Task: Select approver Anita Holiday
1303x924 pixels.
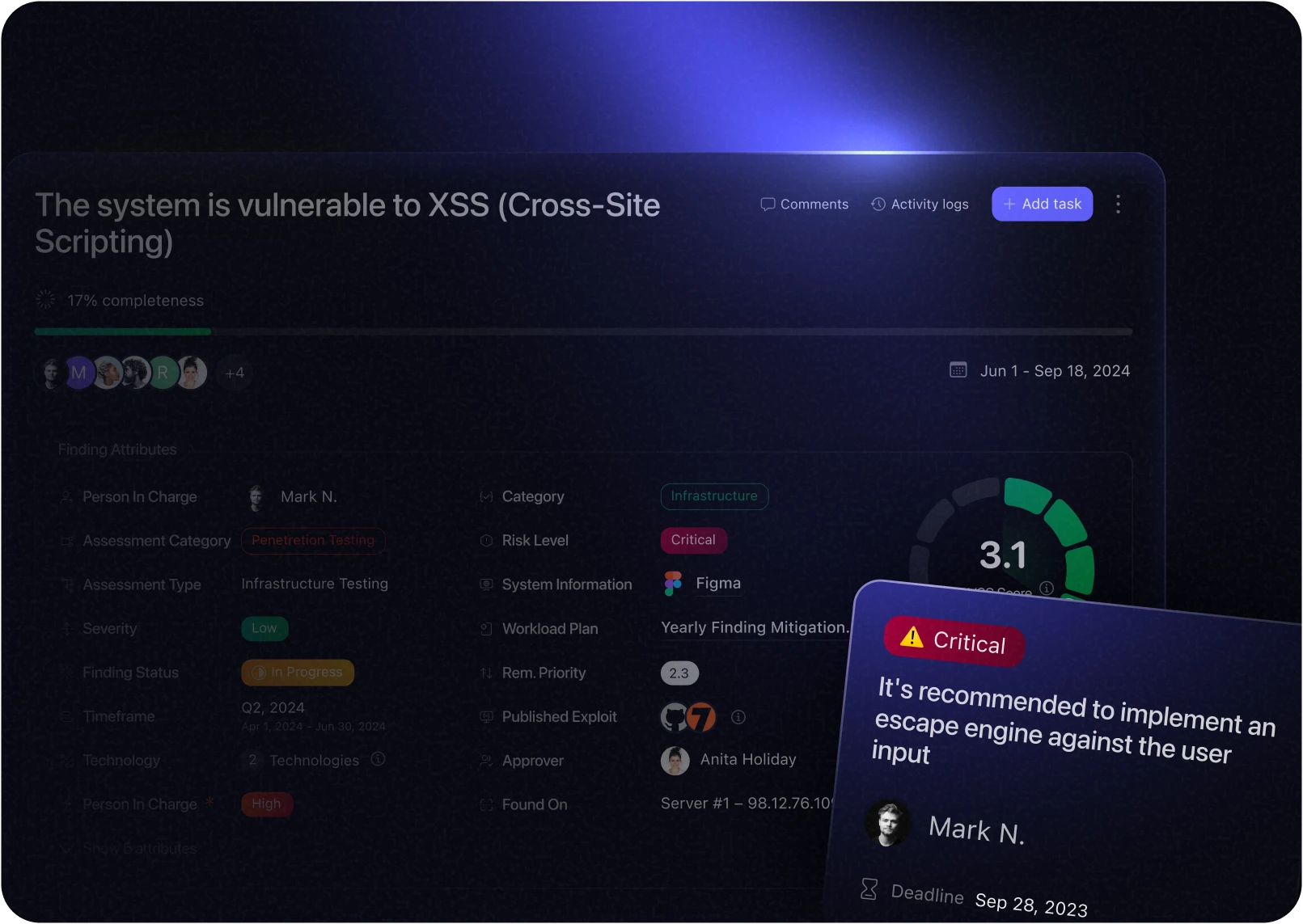Action: tap(747, 760)
